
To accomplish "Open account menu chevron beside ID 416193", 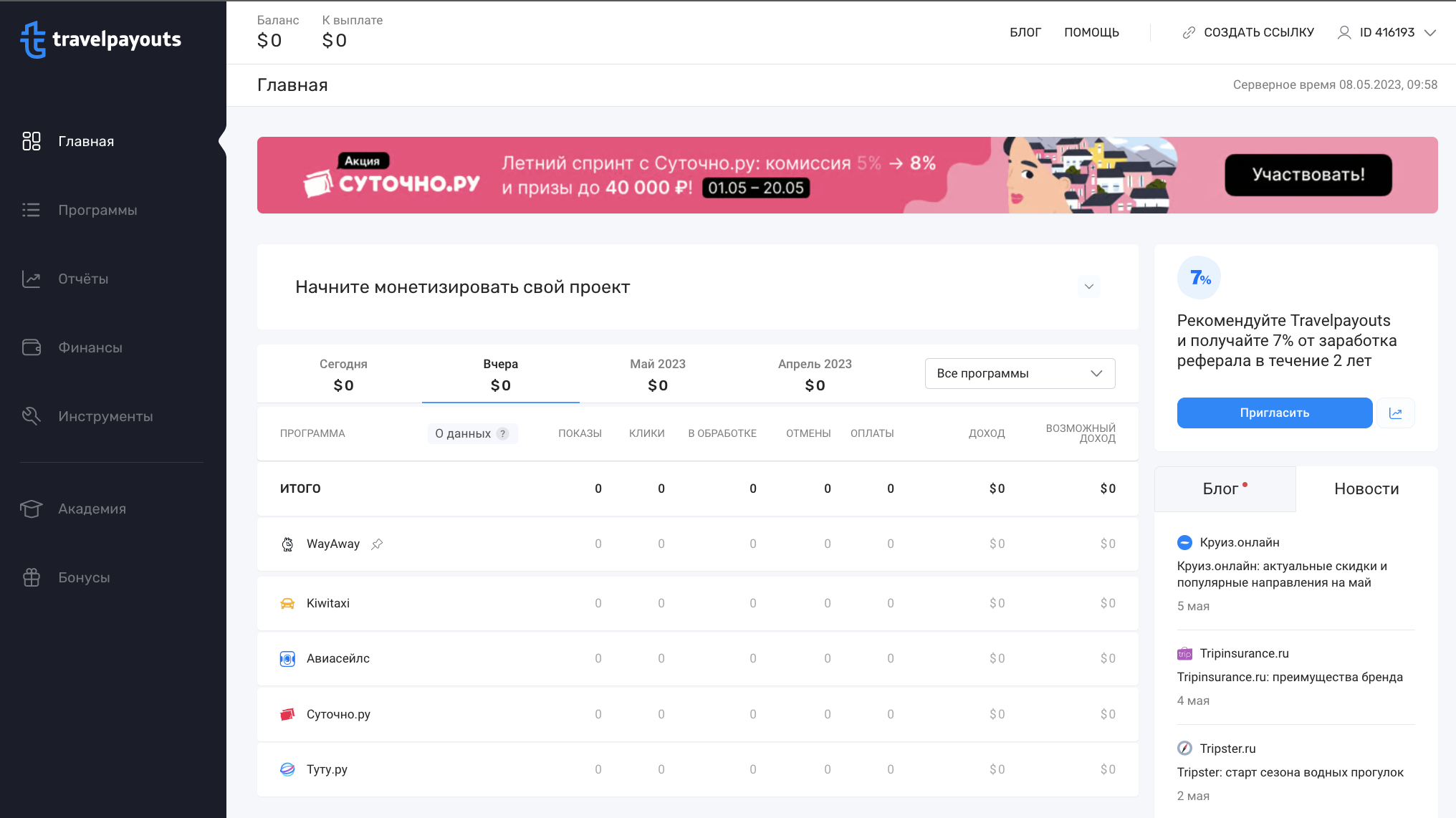I will [1430, 32].
